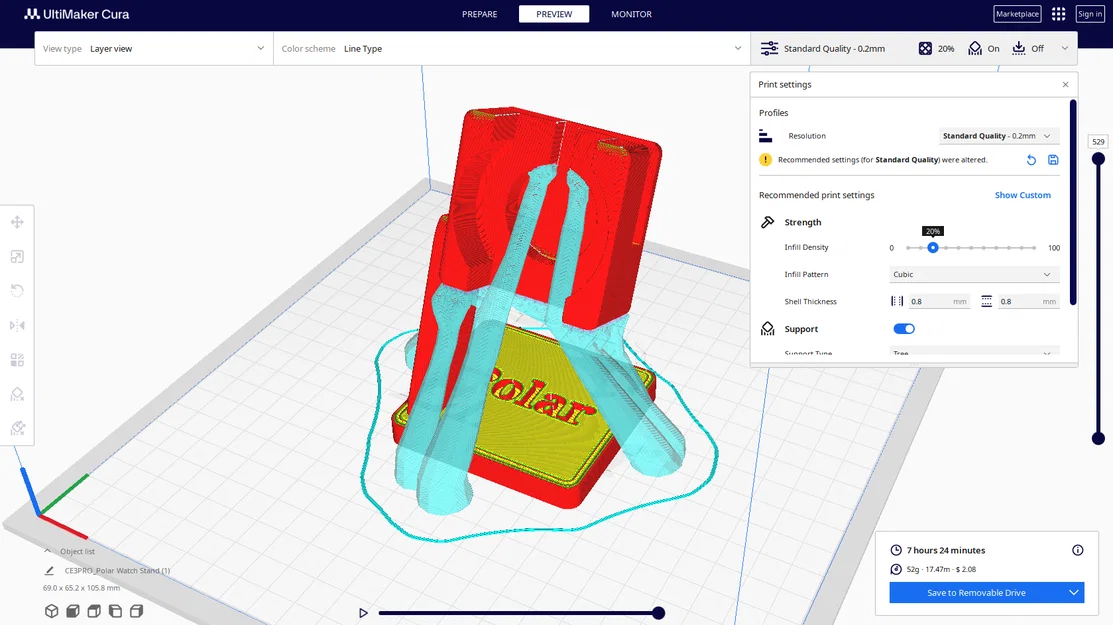1113x625 pixels.
Task: Open Save to Removable Drive options arrow
Action: pyautogui.click(x=1074, y=592)
